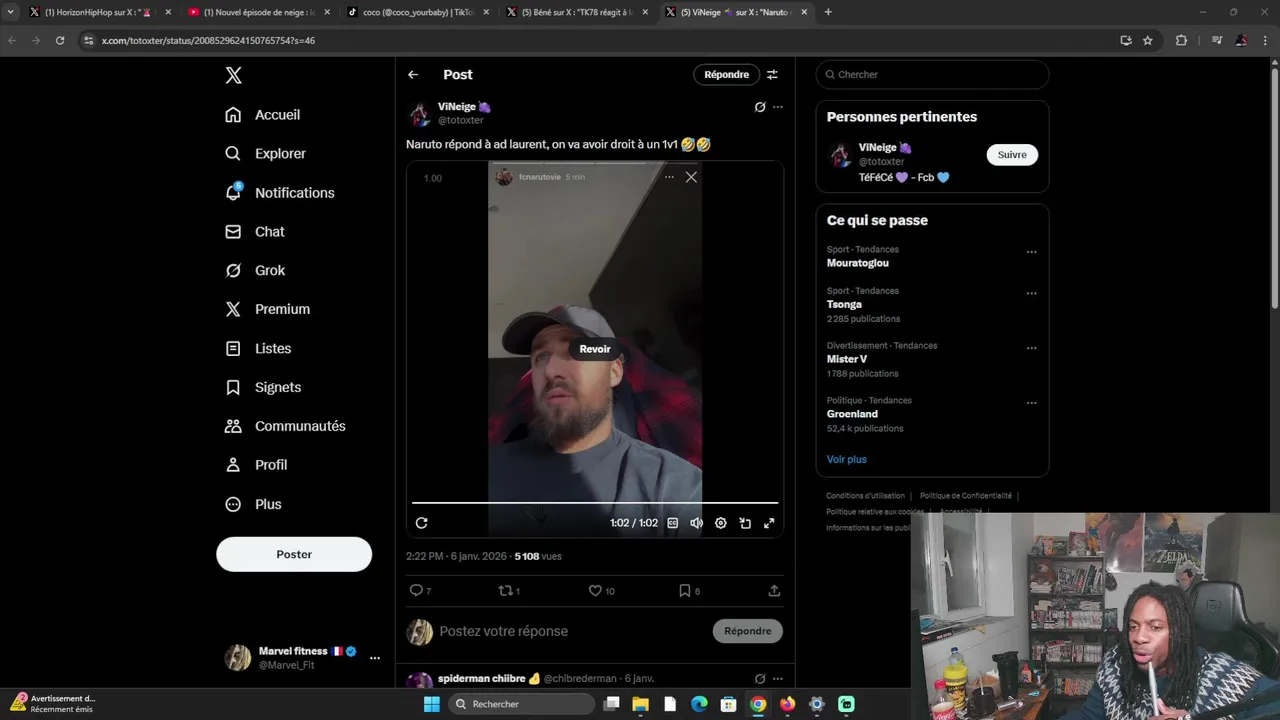Screen dimensions: 1280x720
Task: Close the embedded story X icon
Action: coord(691,177)
